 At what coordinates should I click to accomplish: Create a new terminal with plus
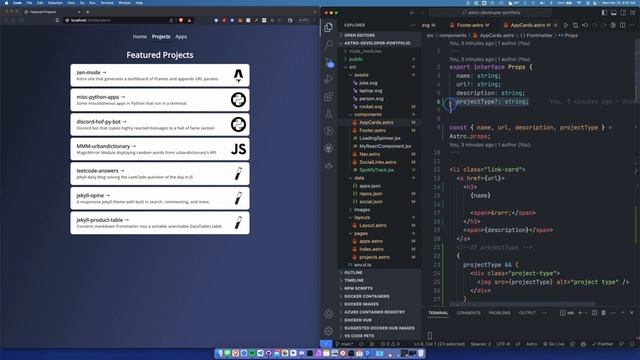[580, 313]
